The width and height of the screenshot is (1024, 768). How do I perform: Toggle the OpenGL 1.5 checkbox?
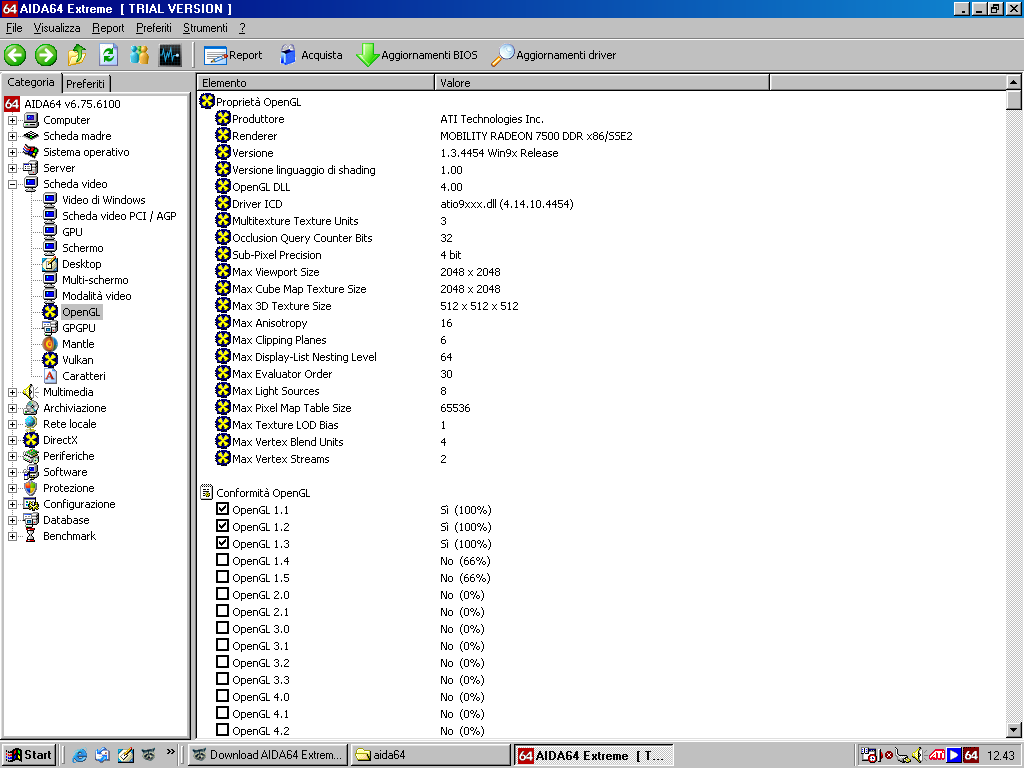tap(223, 577)
